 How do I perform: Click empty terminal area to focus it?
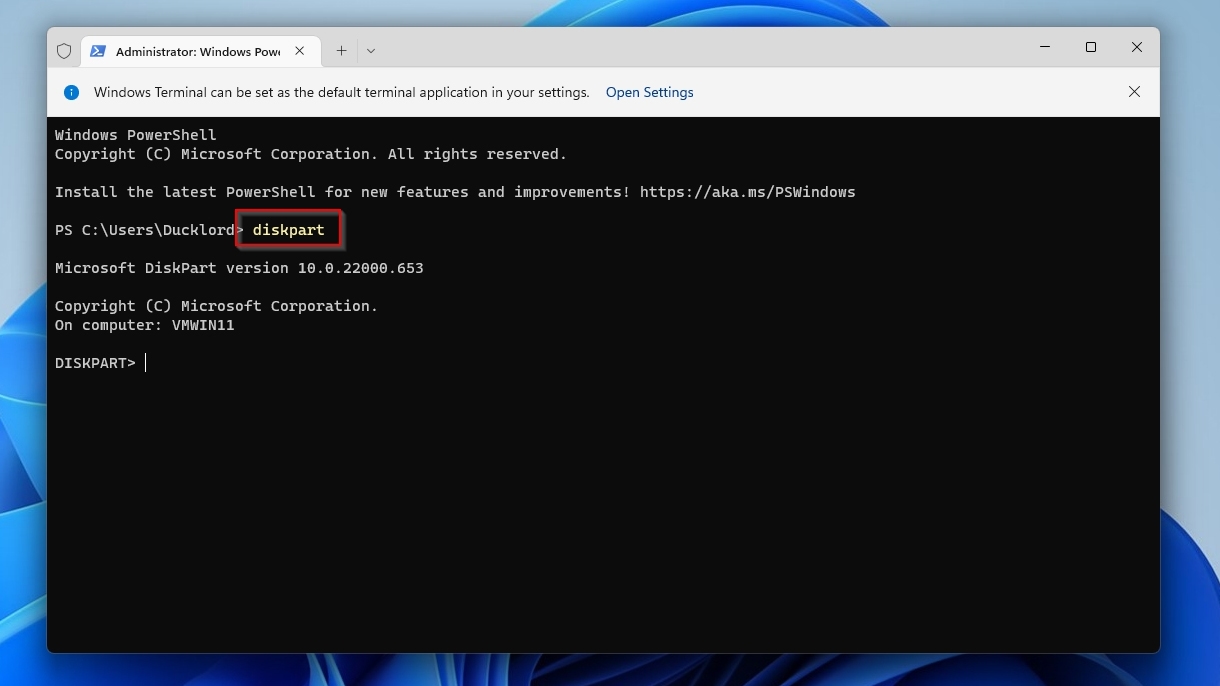tap(600, 500)
